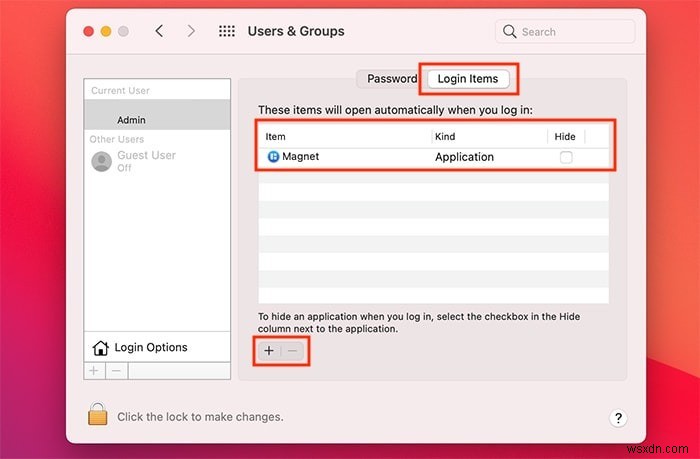The width and height of the screenshot is (700, 459).
Task: Click the Hide column header
Action: pos(565,137)
